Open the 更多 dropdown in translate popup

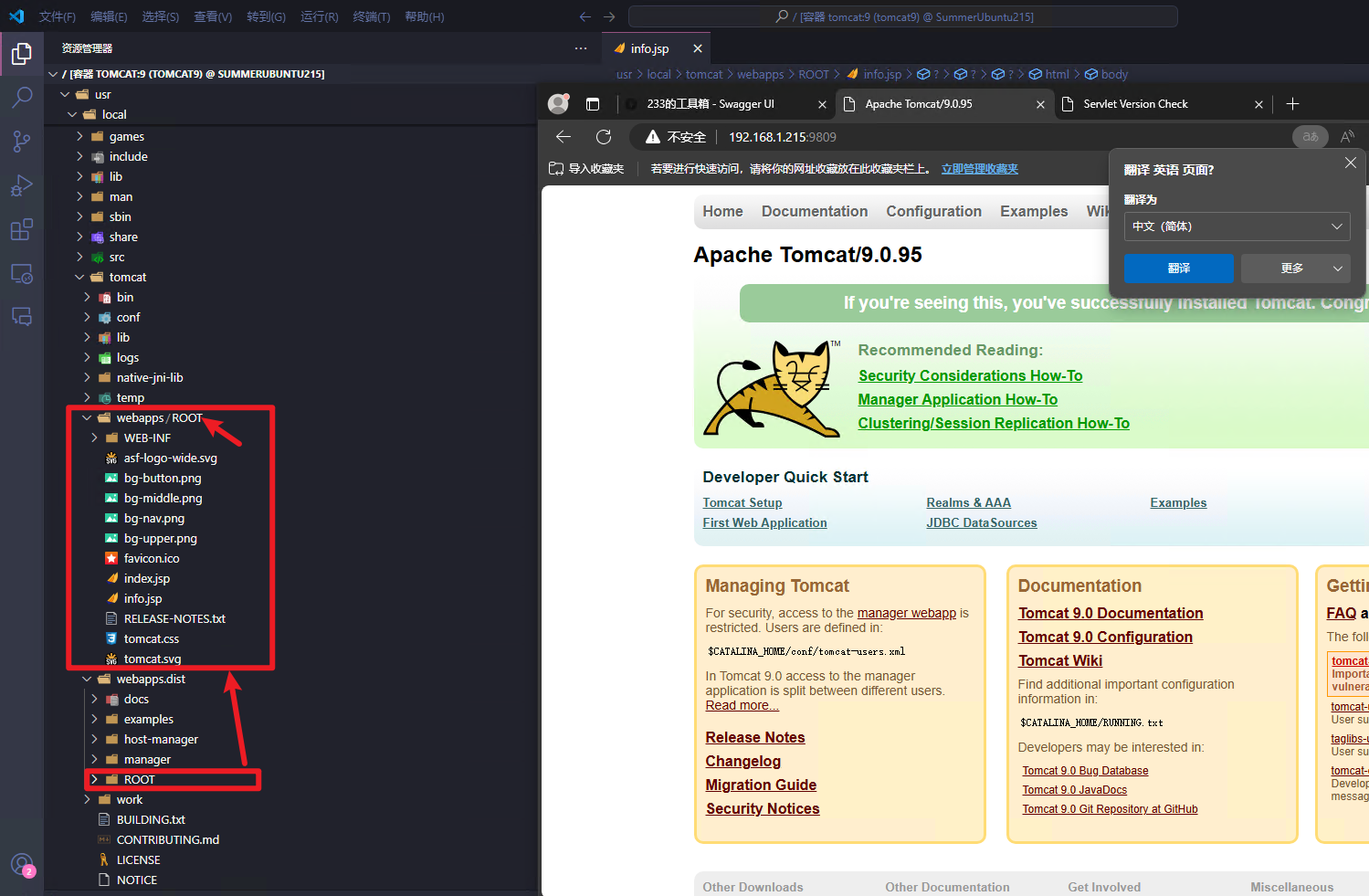(1295, 269)
